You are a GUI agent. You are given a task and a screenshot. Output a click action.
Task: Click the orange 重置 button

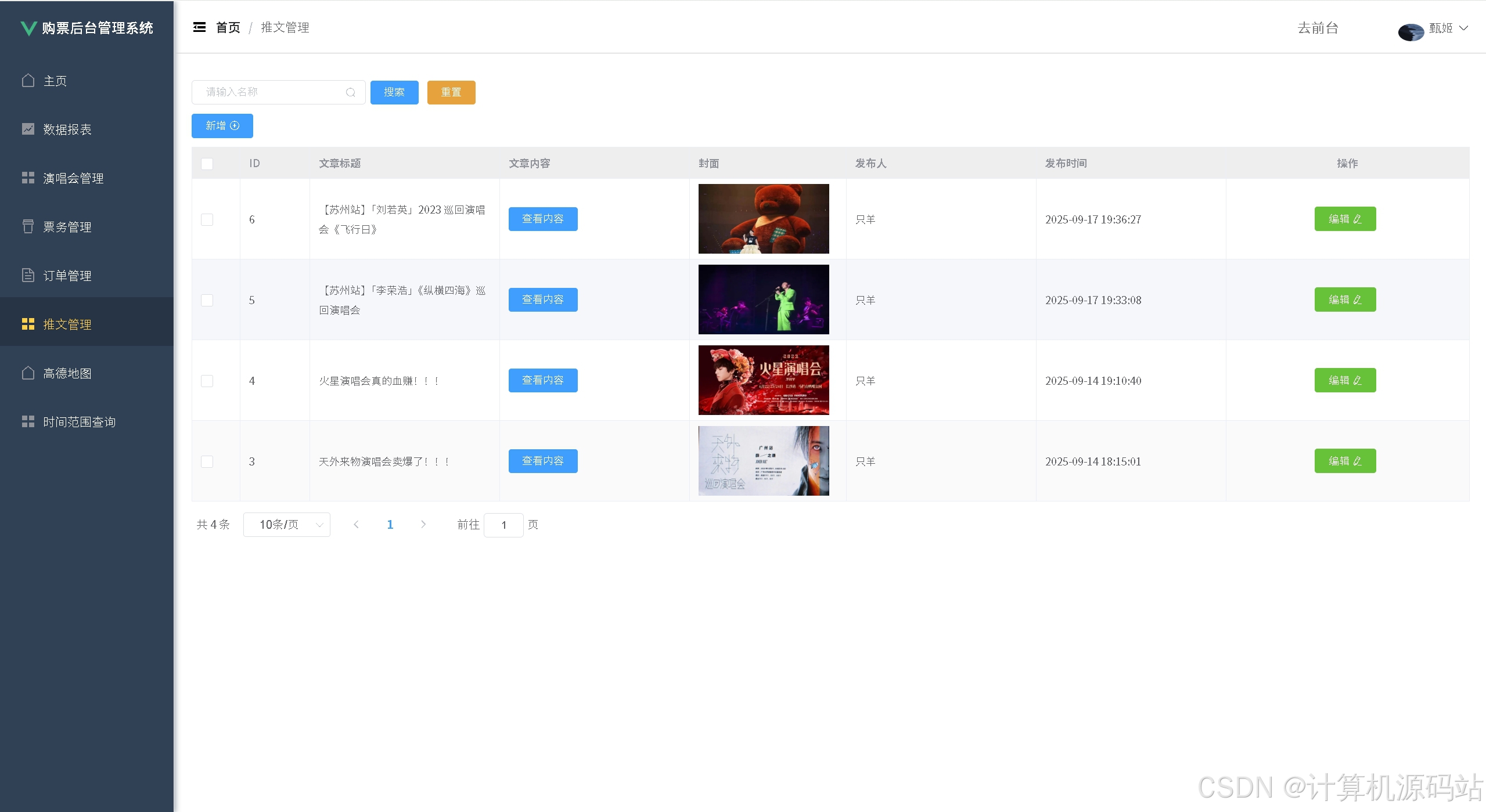tap(451, 92)
